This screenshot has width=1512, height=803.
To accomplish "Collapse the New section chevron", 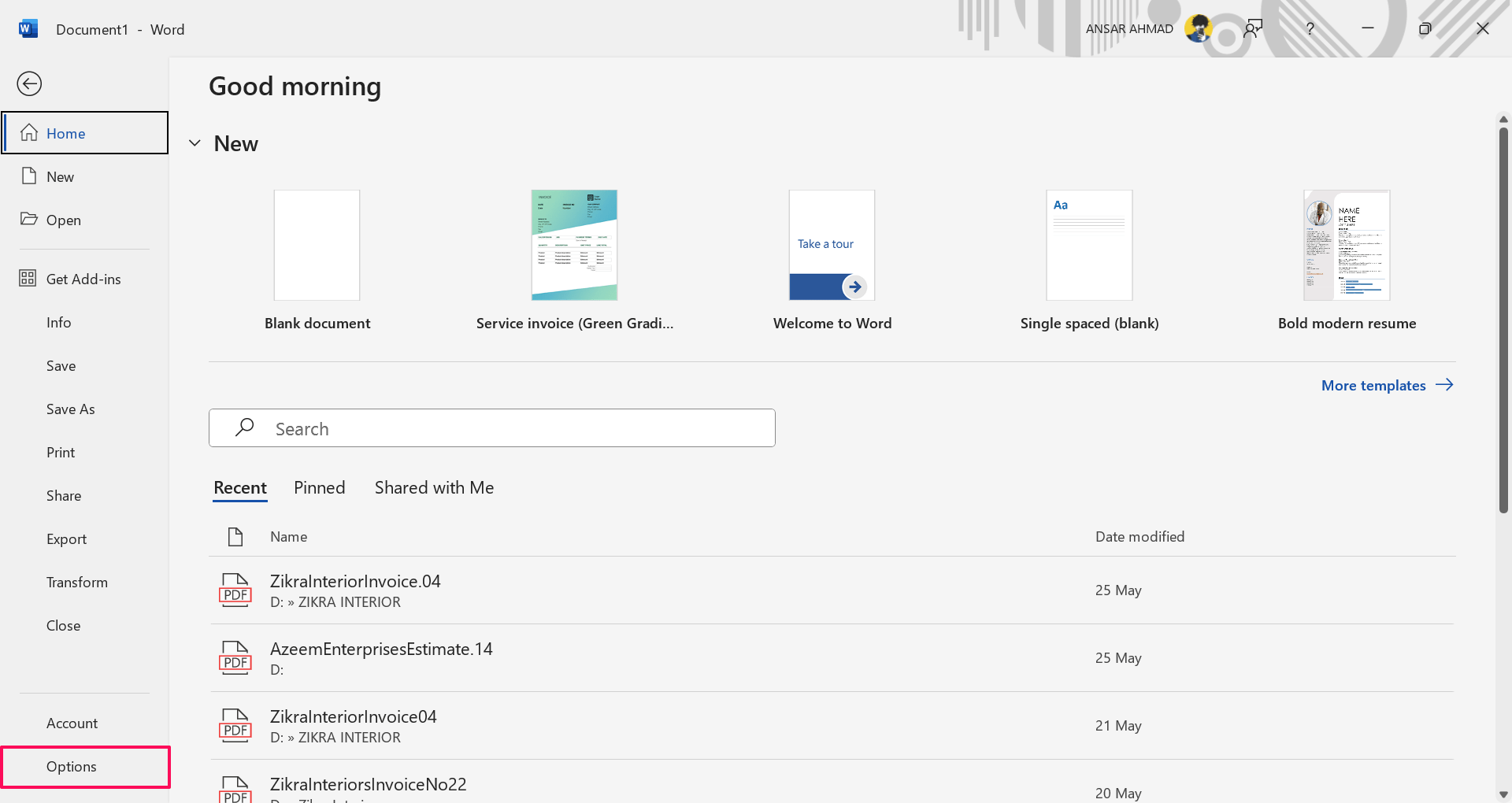I will pyautogui.click(x=195, y=143).
